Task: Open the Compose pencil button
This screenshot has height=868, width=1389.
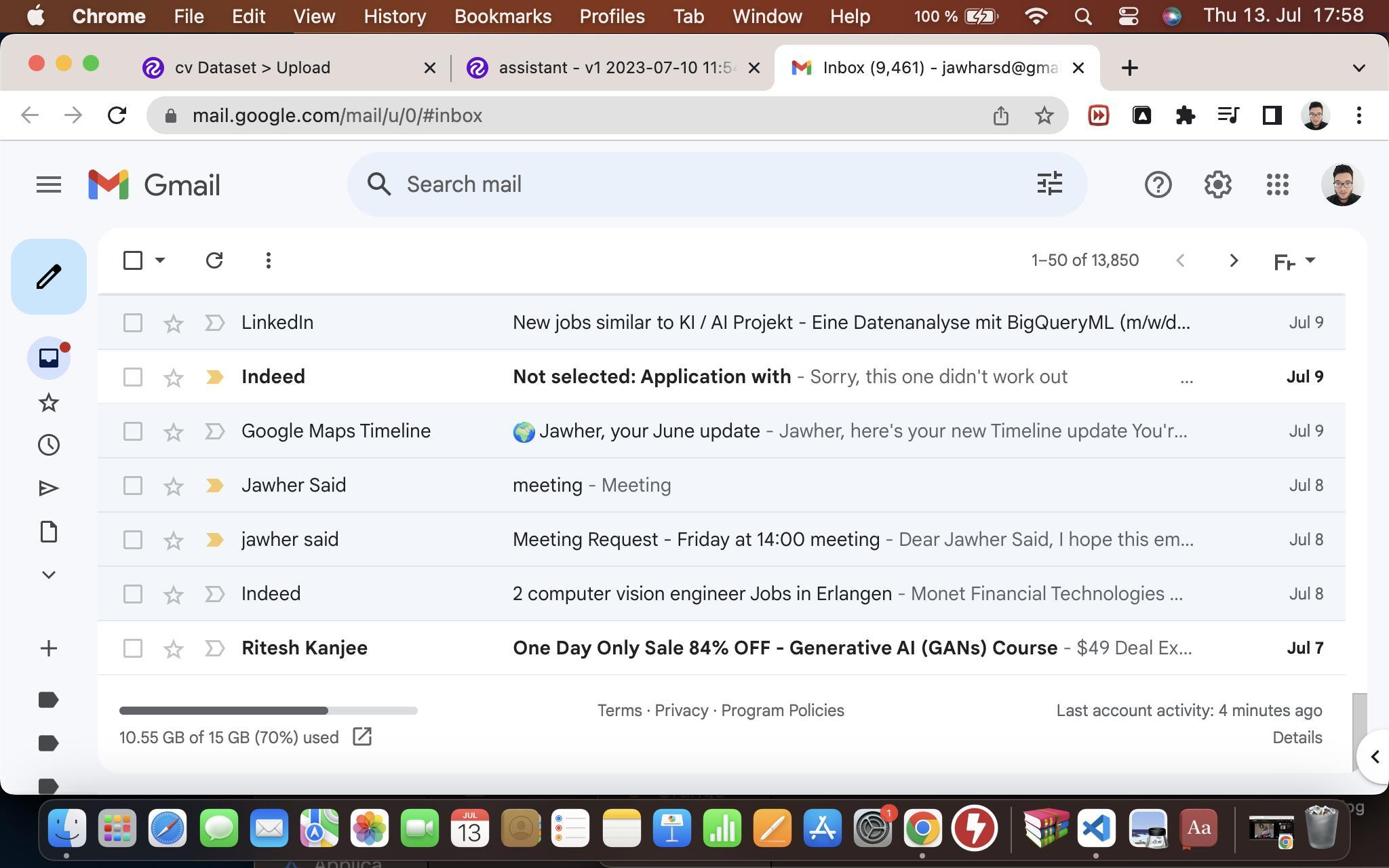Action: coord(49,277)
